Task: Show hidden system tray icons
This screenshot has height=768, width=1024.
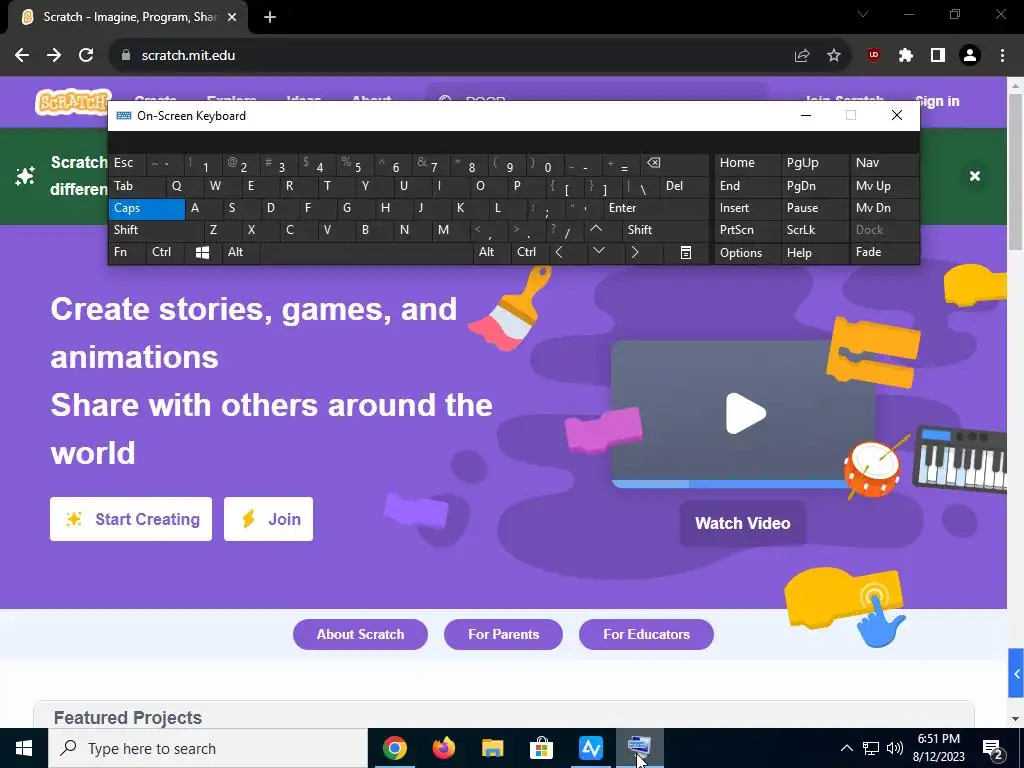Action: click(846, 748)
